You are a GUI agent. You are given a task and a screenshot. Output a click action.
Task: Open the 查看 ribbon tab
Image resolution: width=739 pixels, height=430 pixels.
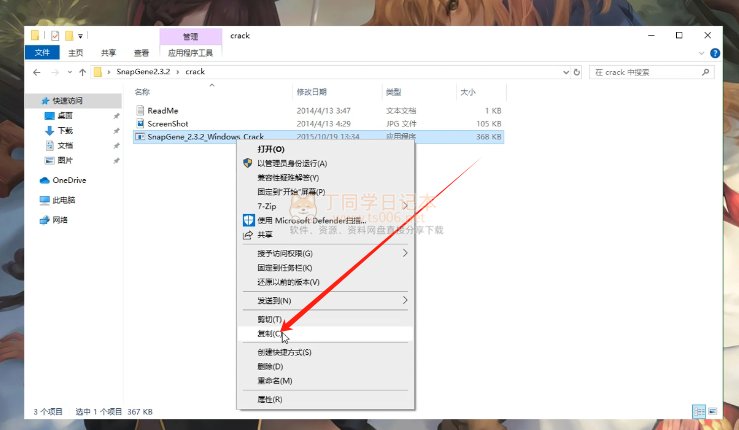(x=141, y=53)
